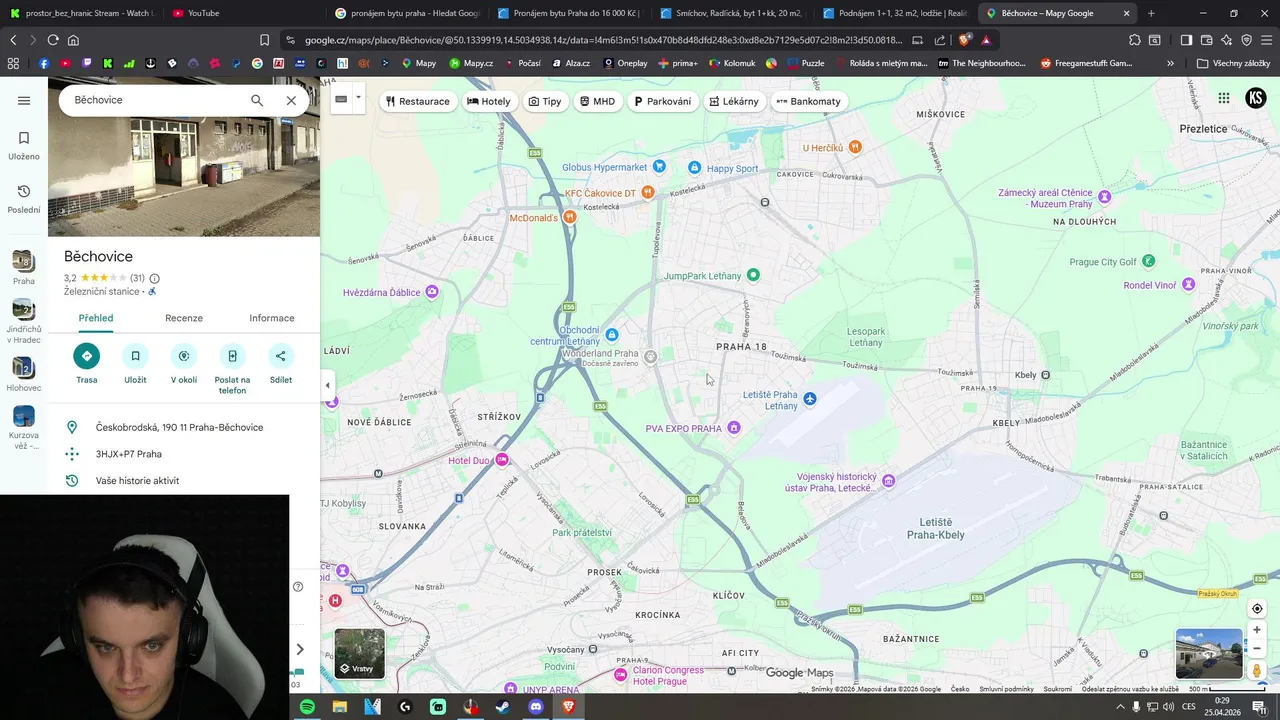Click the PVA EXPO PRAHA marker
This screenshot has width=1280, height=720.
click(x=734, y=428)
